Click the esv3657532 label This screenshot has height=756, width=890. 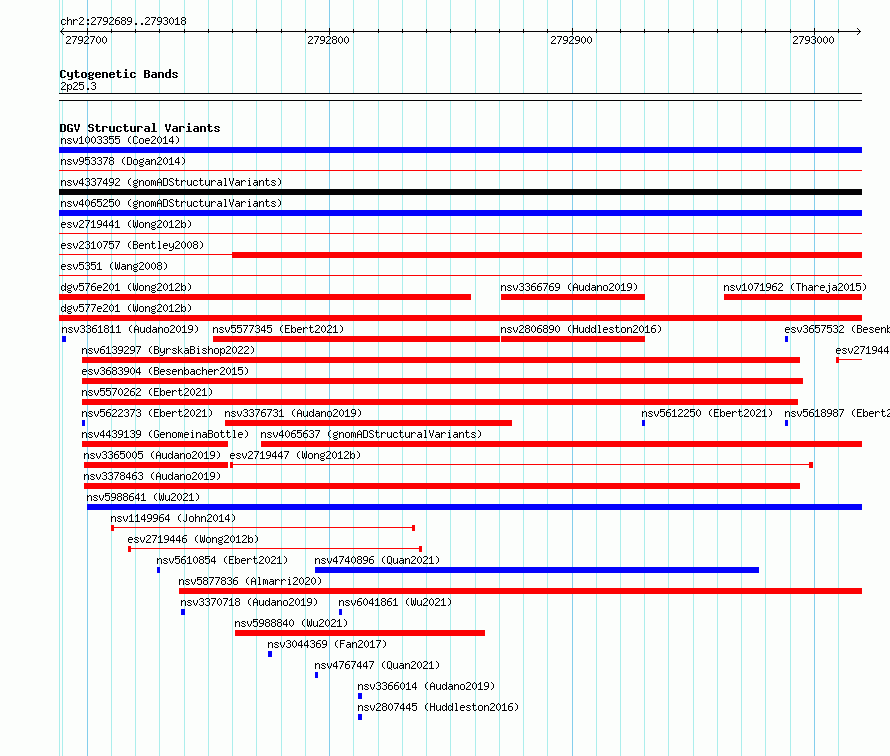click(837, 329)
